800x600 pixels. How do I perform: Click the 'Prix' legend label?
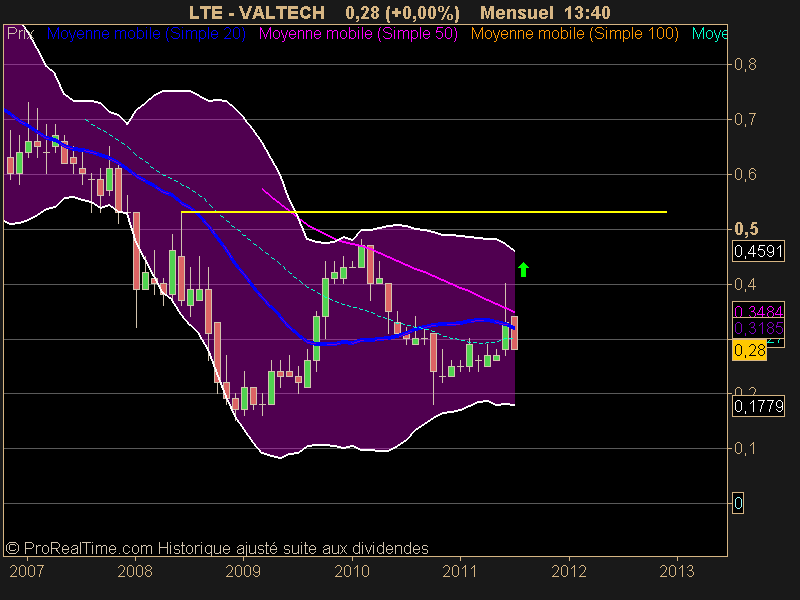20,34
